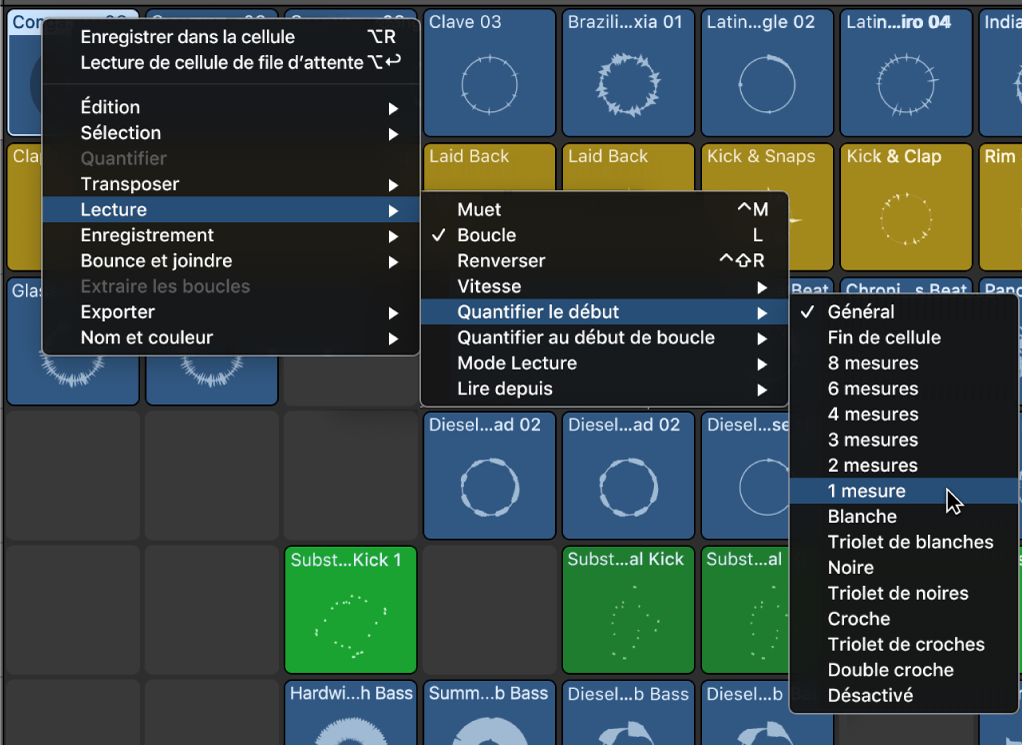Choose 1 mesure from the quantize list
Viewport: 1024px width, 745px height.
(866, 491)
